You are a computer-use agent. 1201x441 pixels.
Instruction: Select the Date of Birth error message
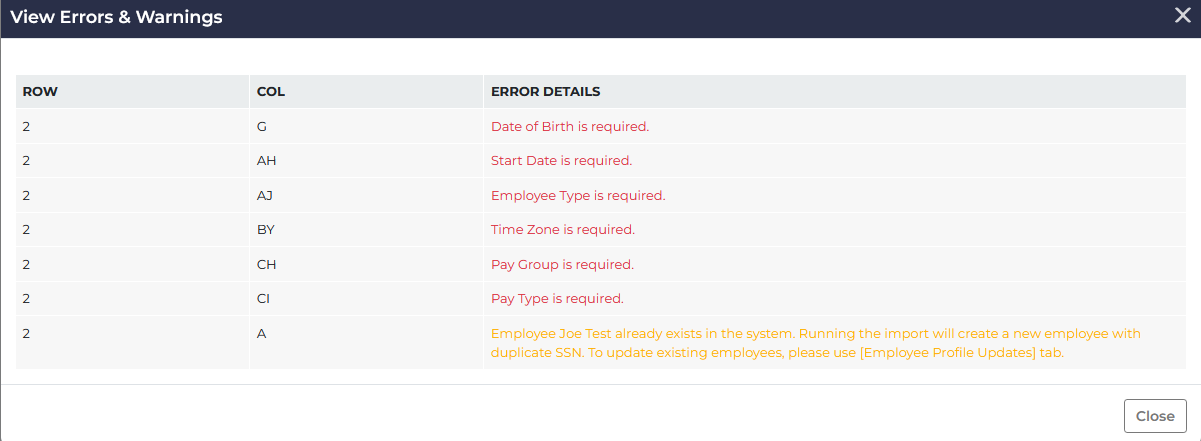[570, 127]
